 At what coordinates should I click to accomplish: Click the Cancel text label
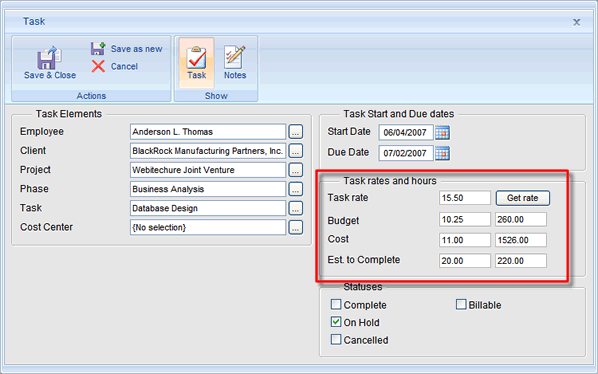point(124,66)
